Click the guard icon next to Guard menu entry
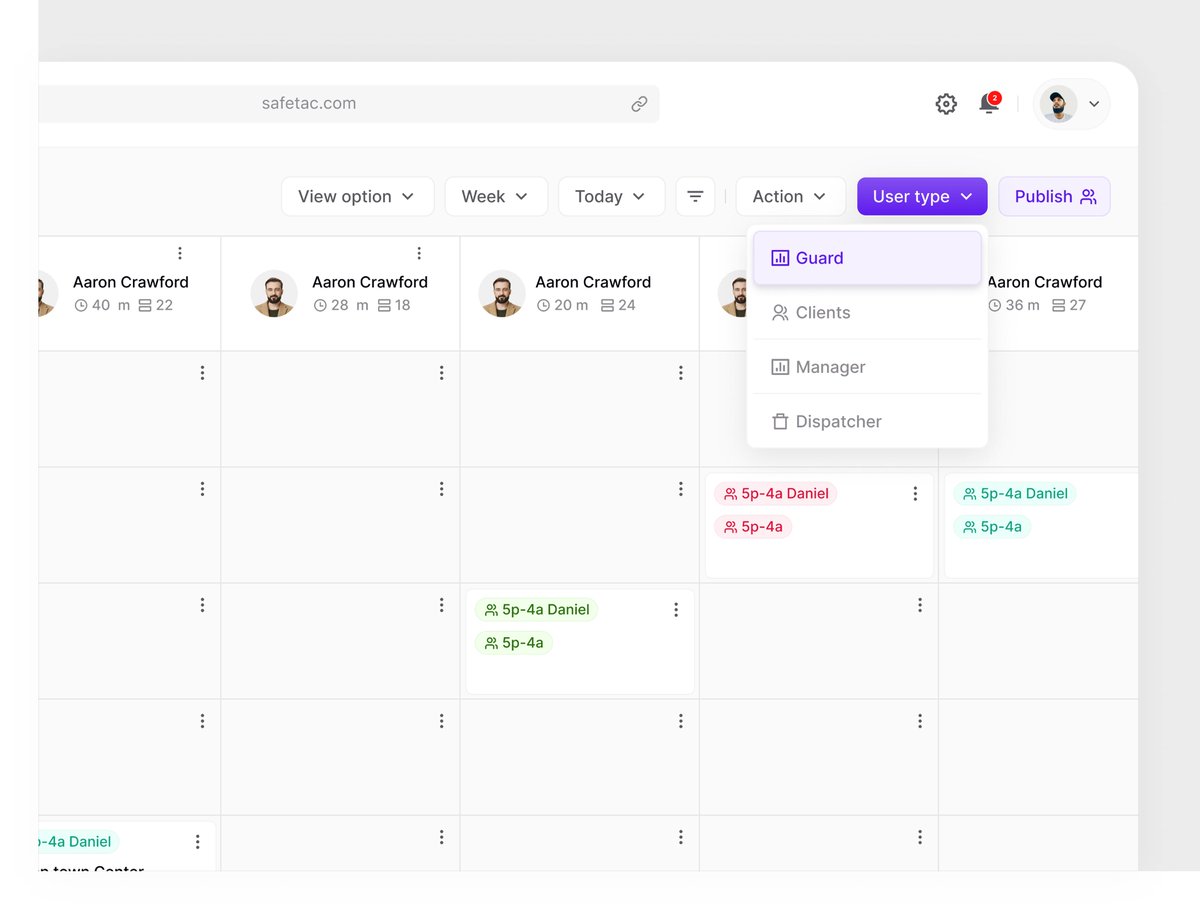 (781, 257)
